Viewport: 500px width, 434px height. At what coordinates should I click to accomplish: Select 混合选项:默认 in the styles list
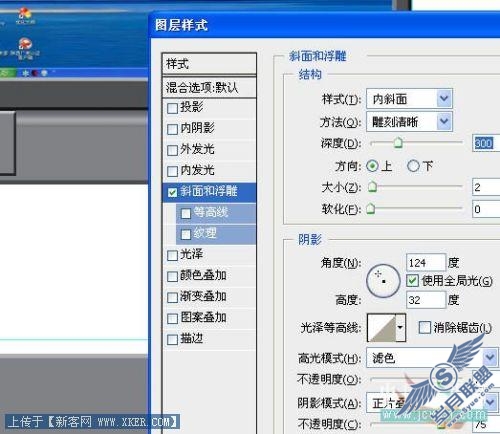(x=209, y=88)
